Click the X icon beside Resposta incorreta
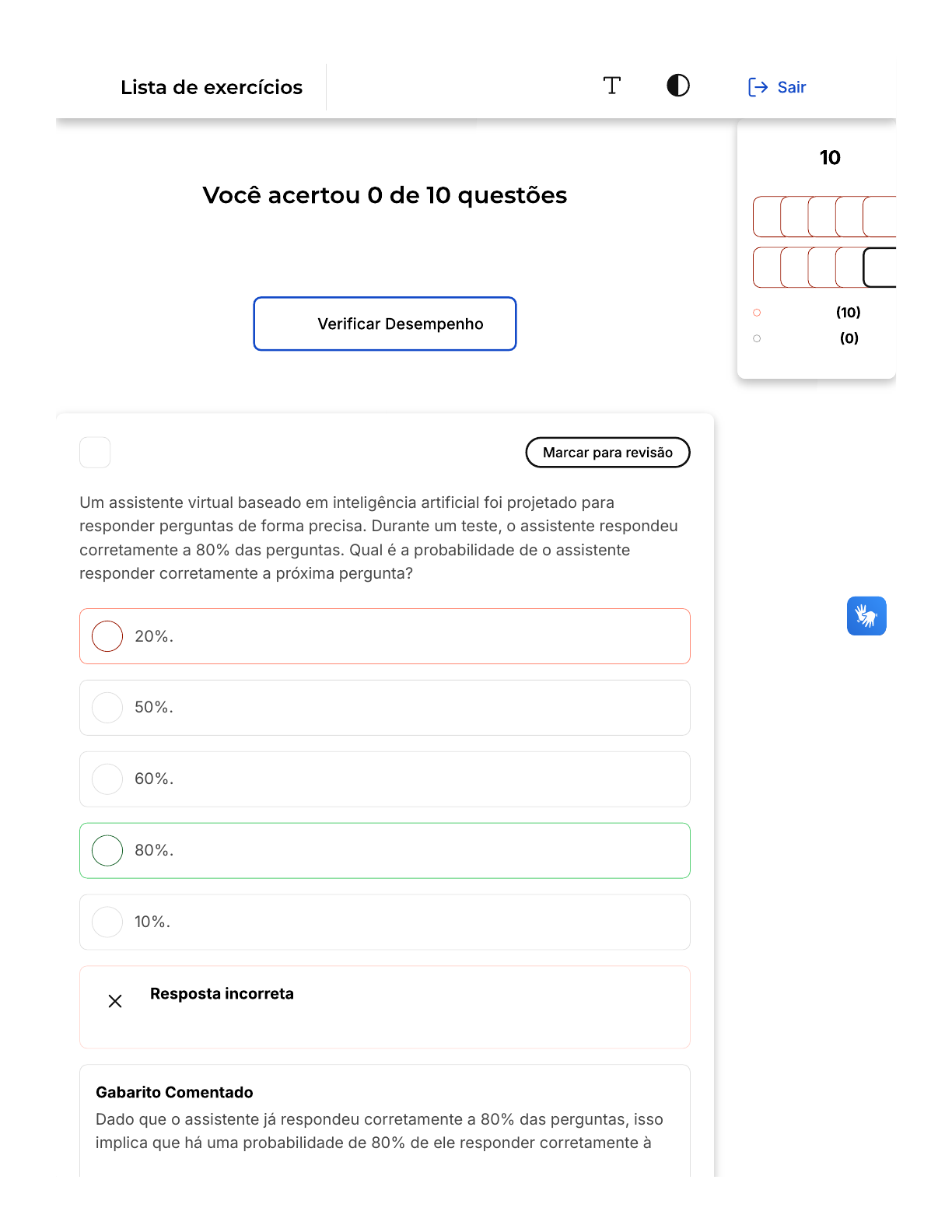 (115, 1001)
